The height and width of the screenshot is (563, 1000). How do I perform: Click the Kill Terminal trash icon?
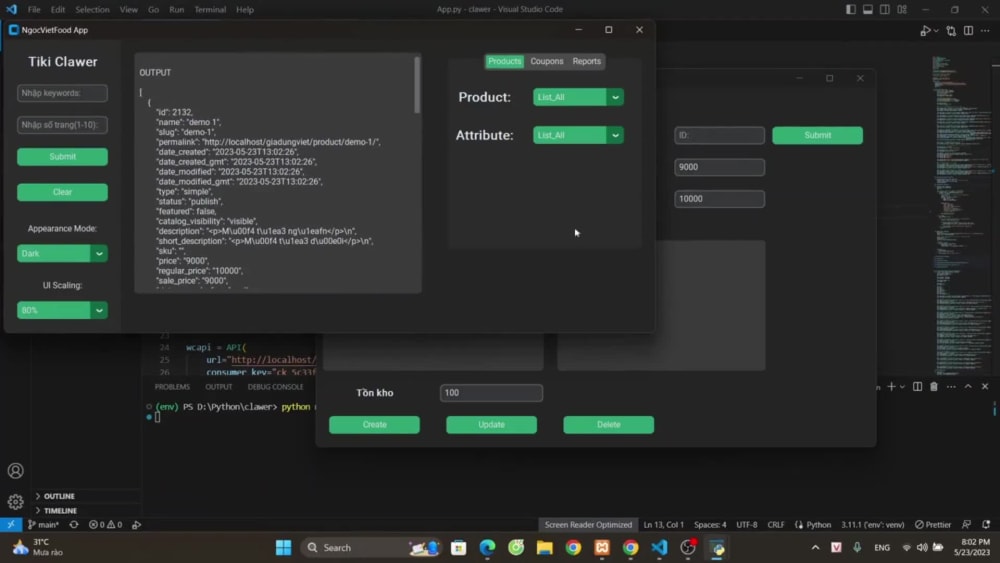(934, 386)
